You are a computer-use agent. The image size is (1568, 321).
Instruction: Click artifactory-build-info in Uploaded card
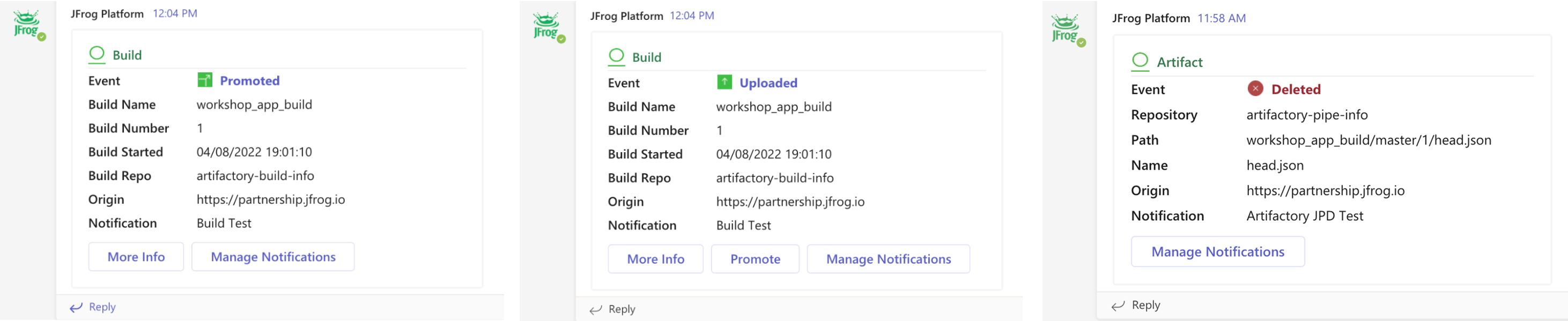point(775,178)
